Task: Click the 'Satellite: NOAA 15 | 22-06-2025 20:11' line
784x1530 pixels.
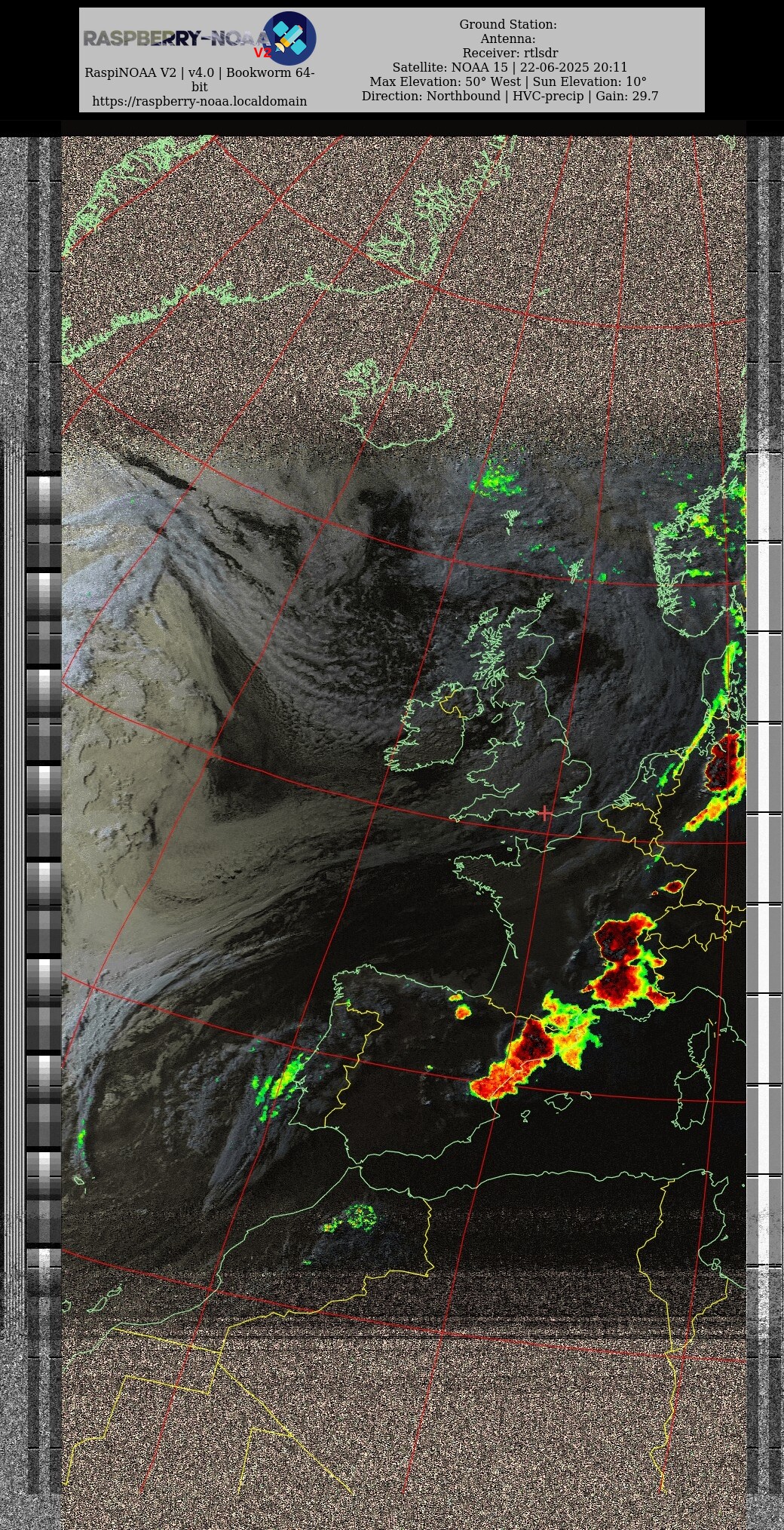Action: click(x=510, y=67)
